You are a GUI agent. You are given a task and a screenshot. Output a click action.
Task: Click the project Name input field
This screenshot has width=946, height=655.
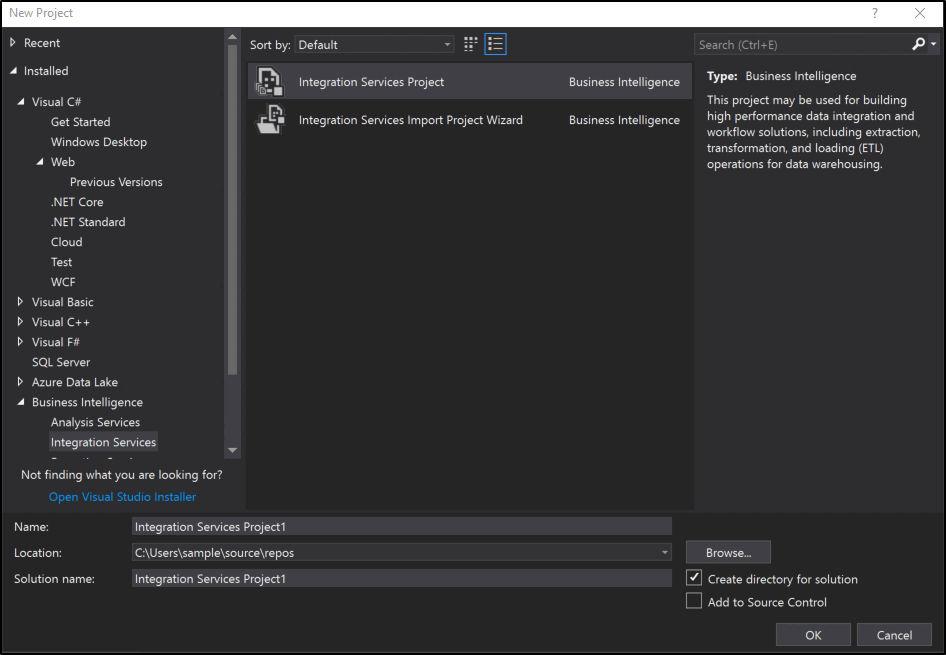click(x=400, y=527)
